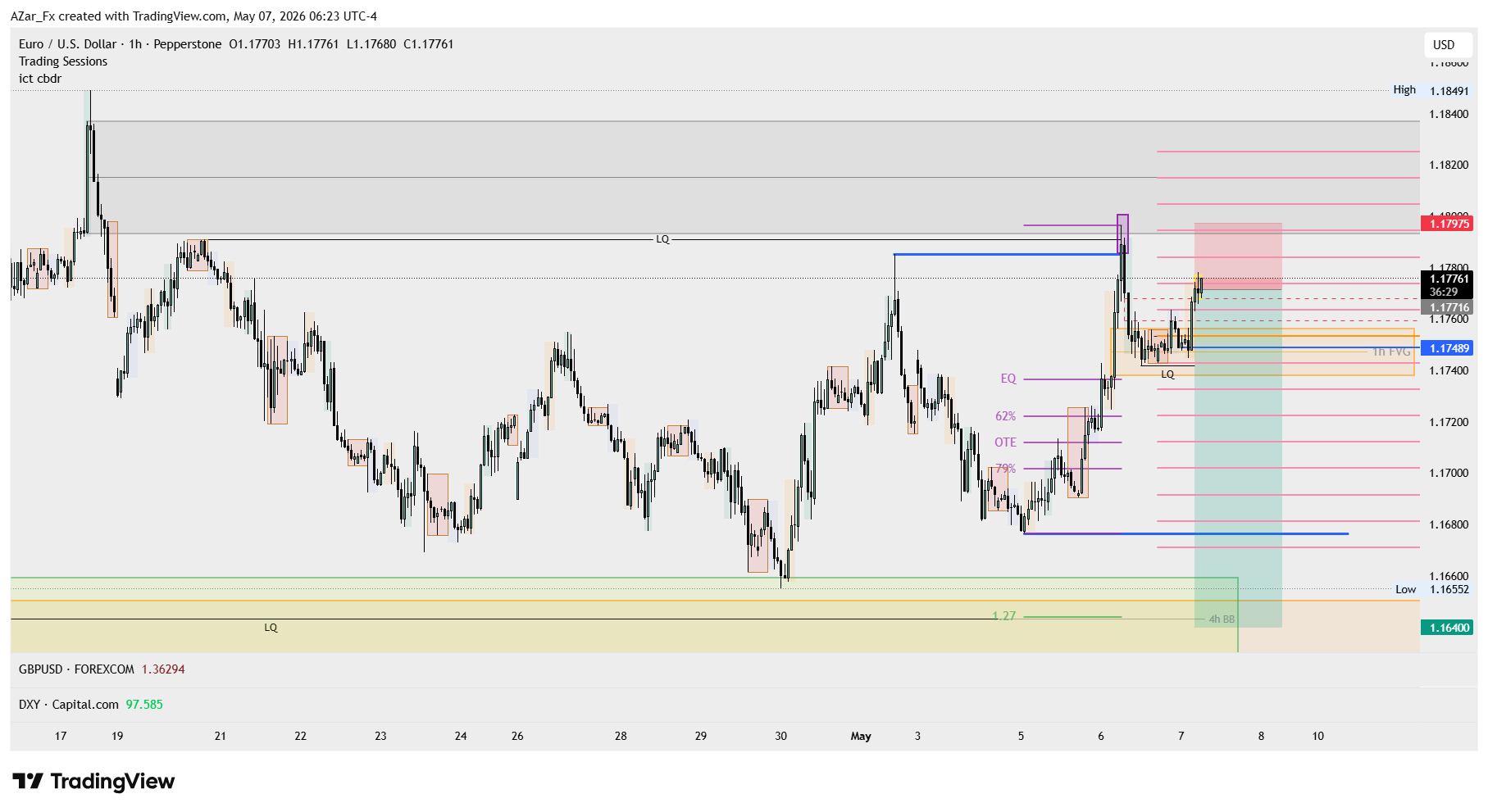This screenshot has width=1488, height=812.
Task: Select the 17 date on the time axis
Action: [x=61, y=736]
